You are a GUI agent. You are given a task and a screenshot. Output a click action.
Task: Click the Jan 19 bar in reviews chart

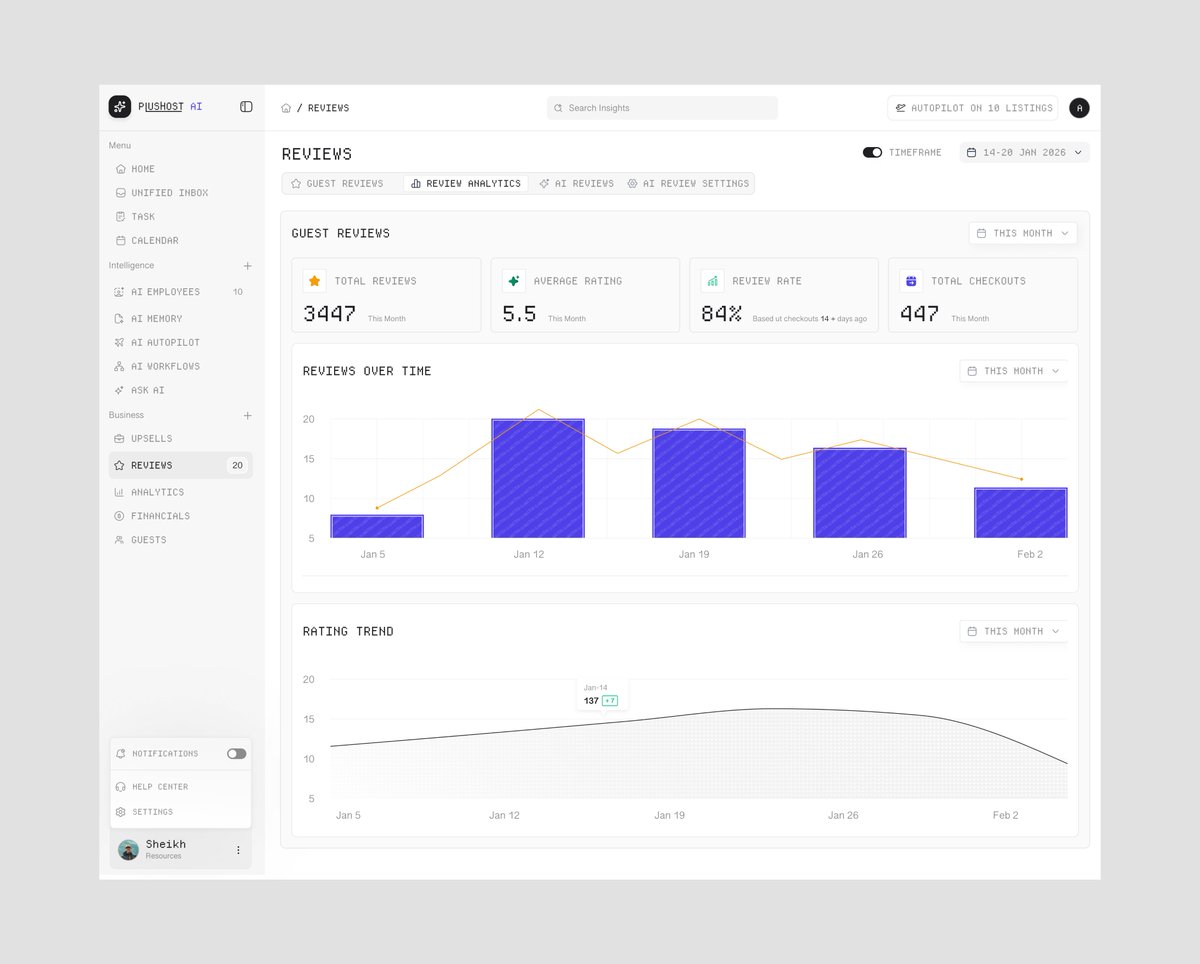(x=699, y=483)
